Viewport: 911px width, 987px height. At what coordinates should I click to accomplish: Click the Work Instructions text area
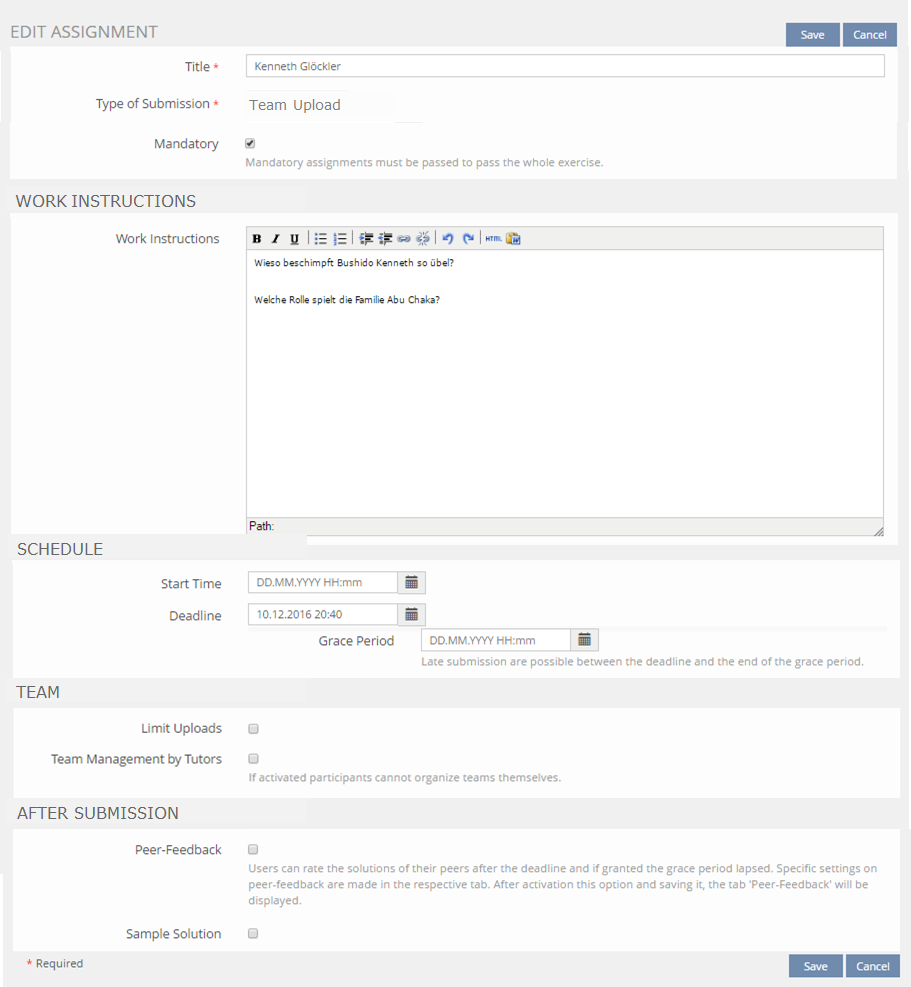(x=565, y=384)
